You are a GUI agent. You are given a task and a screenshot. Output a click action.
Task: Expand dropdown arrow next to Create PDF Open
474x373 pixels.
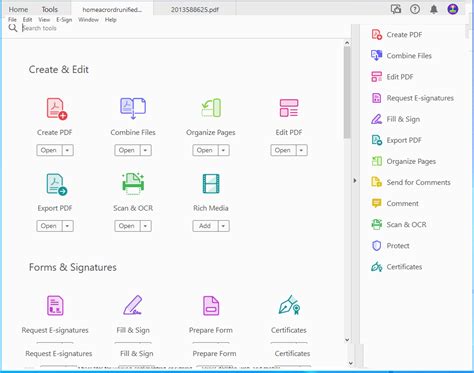[67, 150]
